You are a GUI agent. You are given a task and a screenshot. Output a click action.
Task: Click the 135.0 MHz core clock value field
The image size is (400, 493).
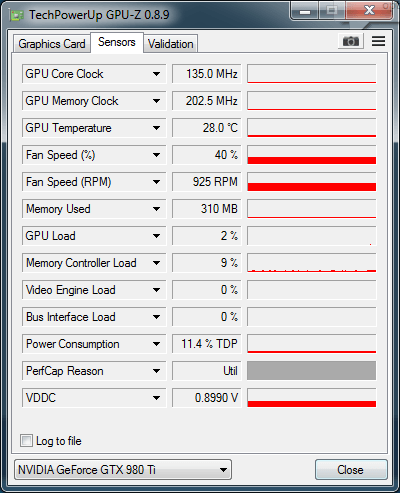pos(207,74)
